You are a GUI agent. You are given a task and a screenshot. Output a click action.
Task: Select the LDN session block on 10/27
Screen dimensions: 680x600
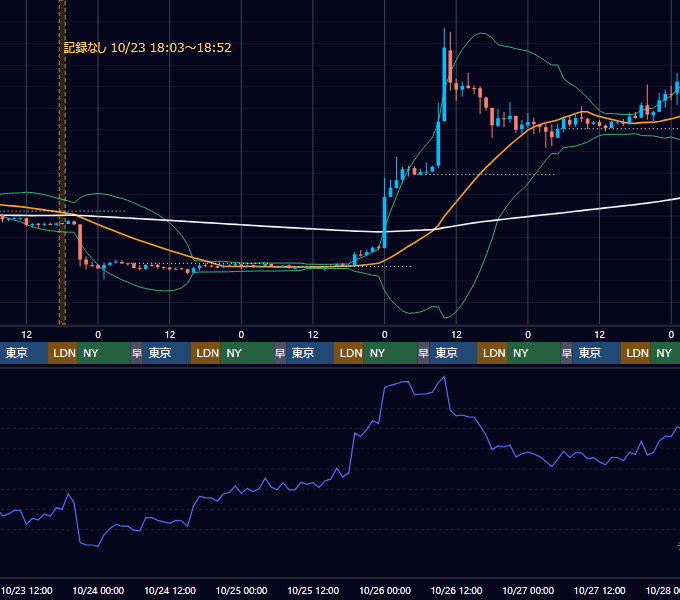click(x=636, y=353)
